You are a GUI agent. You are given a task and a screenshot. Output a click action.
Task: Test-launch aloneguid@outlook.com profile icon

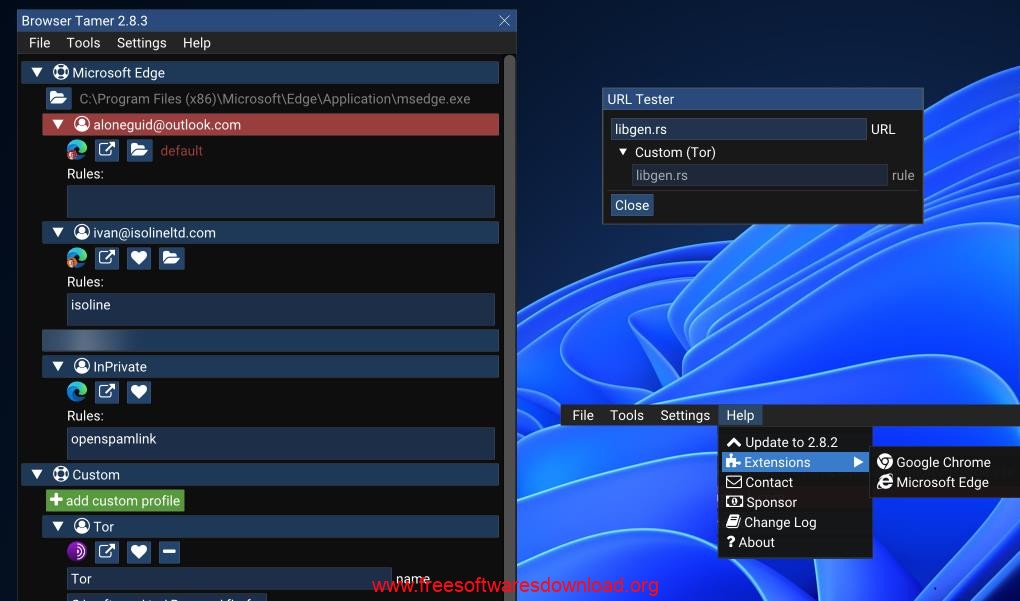coord(107,150)
